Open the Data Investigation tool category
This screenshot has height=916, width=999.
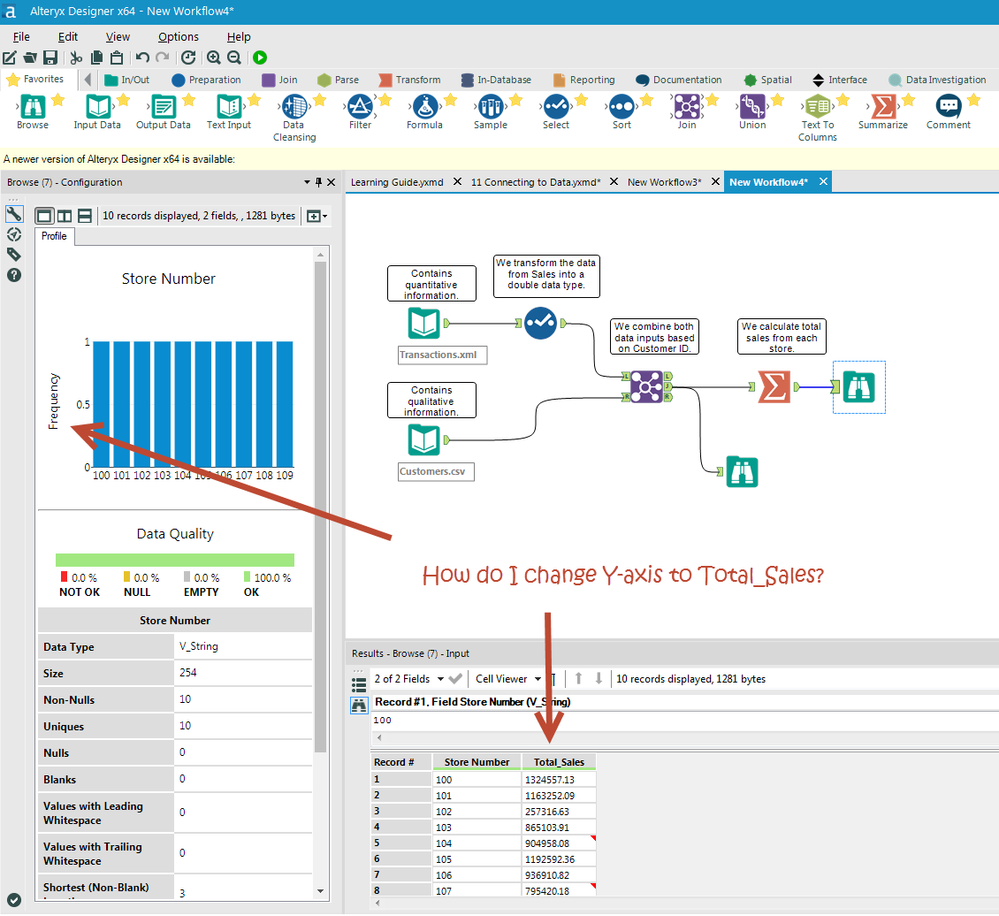click(937, 80)
